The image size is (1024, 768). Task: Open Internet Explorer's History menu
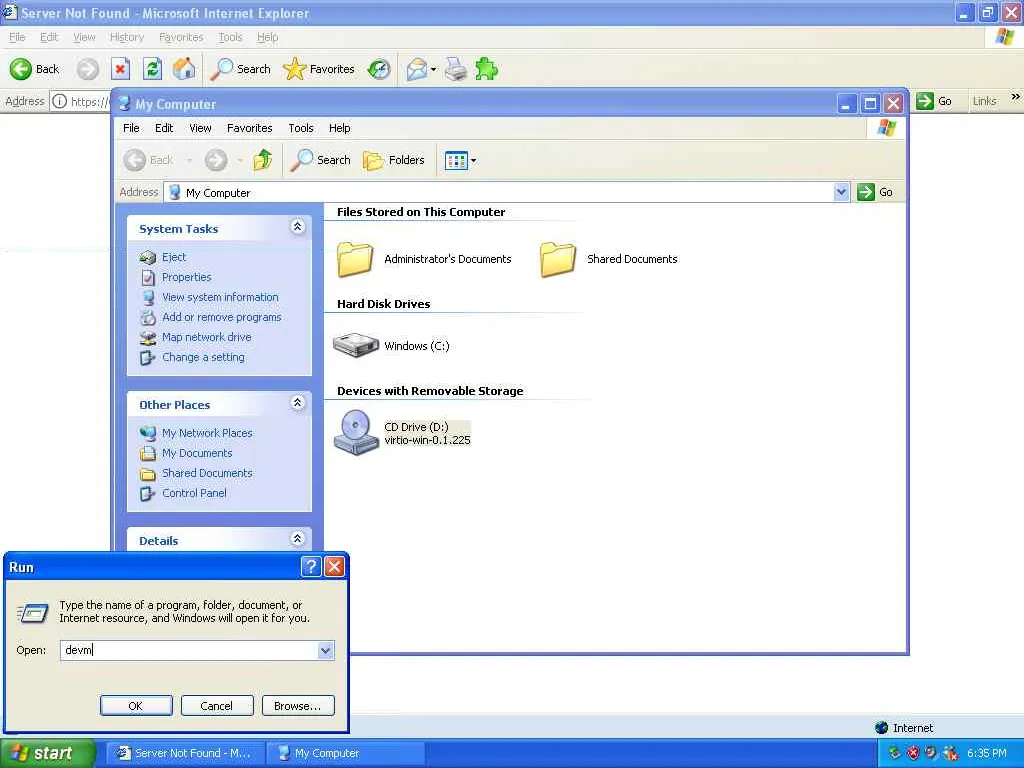coord(127,37)
